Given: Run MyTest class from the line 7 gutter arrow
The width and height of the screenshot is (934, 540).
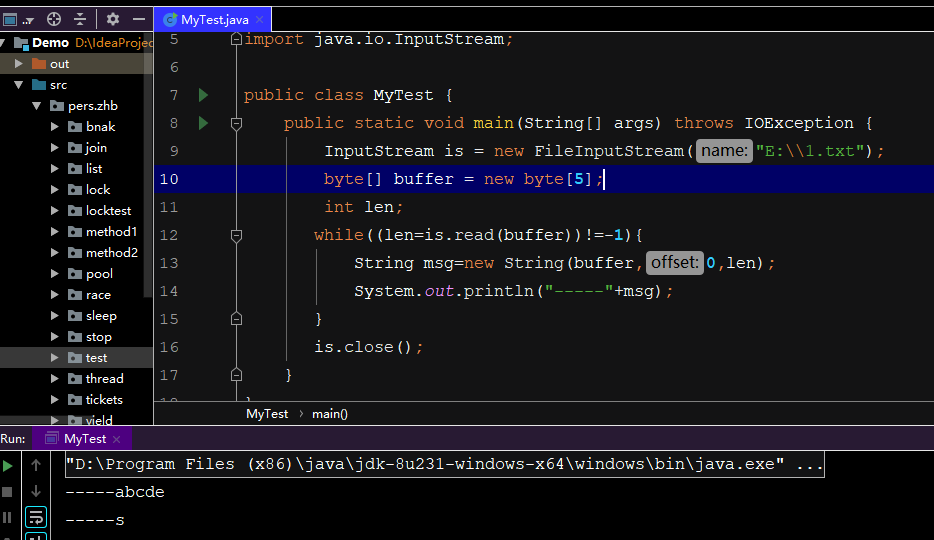Looking at the screenshot, I should pos(203,95).
